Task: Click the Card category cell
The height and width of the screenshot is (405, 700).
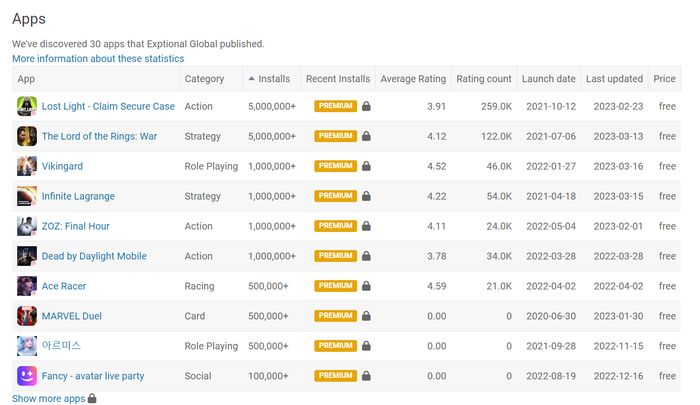Action: click(195, 316)
